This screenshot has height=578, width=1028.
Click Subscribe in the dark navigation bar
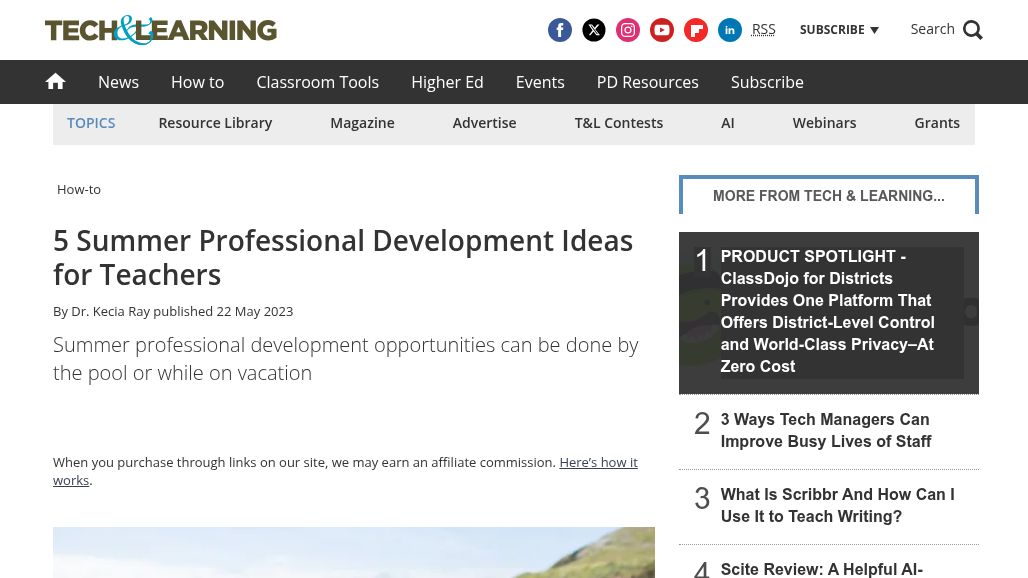pyautogui.click(x=767, y=82)
